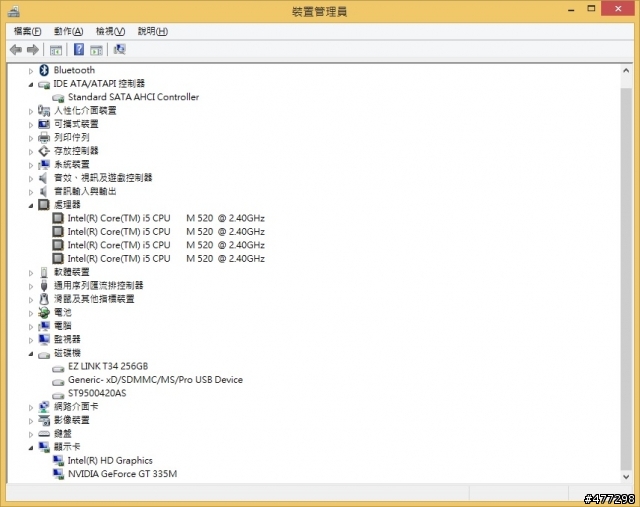Click the blue Help question mark icon
Image resolution: width=640 pixels, height=507 pixels.
[79, 49]
